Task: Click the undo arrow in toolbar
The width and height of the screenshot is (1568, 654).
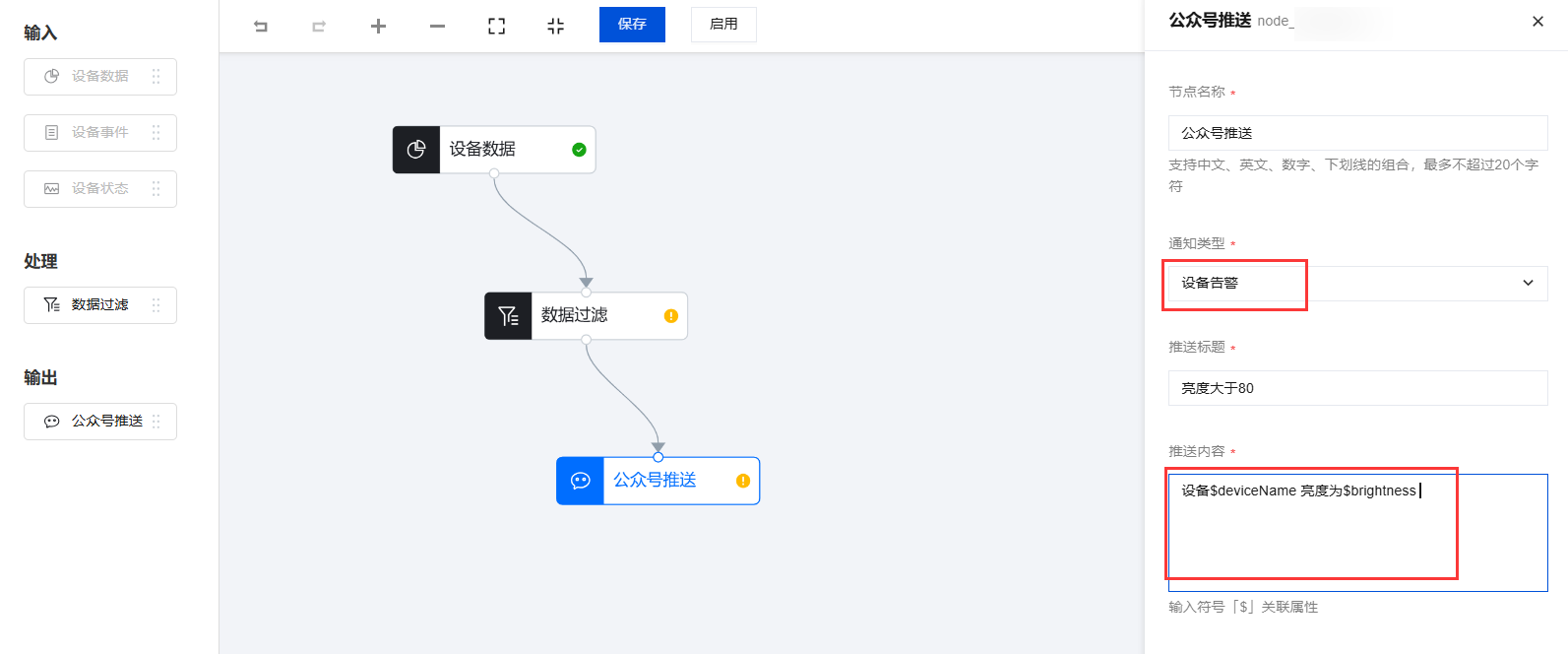Action: click(x=261, y=27)
